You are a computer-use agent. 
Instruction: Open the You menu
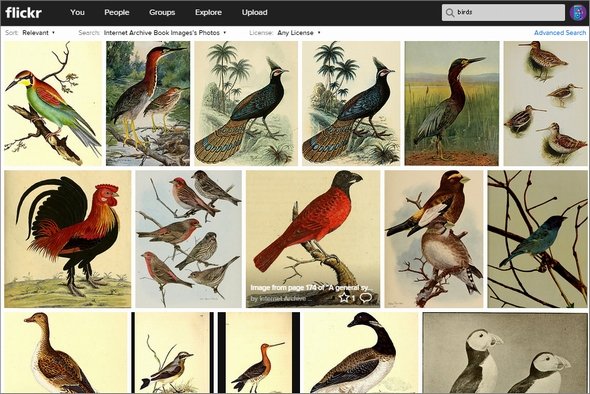77,12
